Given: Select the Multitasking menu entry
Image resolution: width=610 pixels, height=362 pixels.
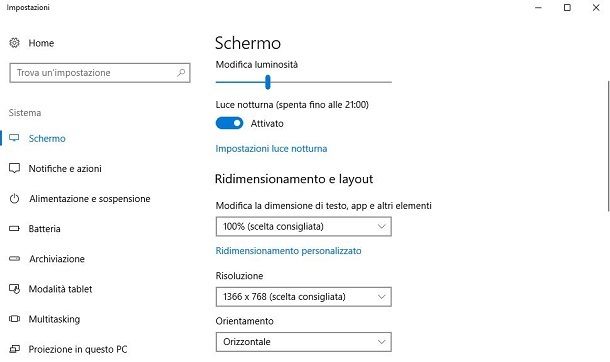Looking at the screenshot, I should click(x=54, y=319).
